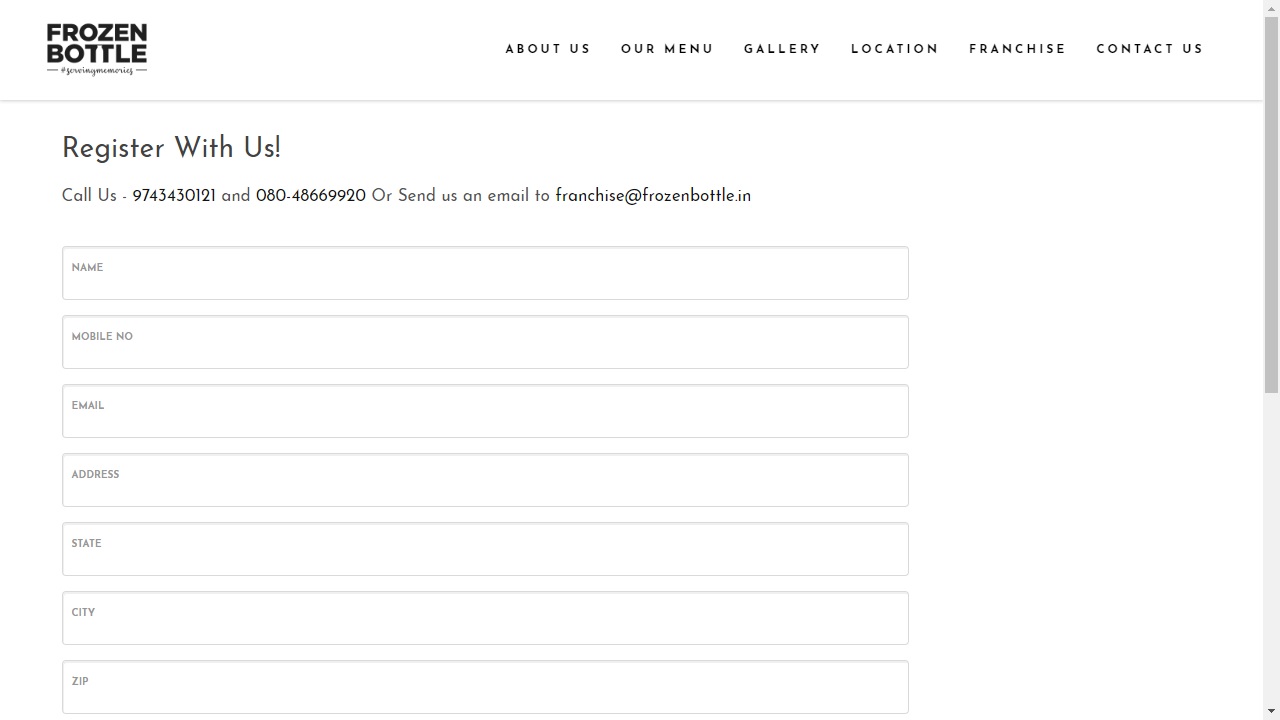Screen dimensions: 1280x720
Task: Email franchise@frozenbottle.in via the link
Action: point(653,196)
